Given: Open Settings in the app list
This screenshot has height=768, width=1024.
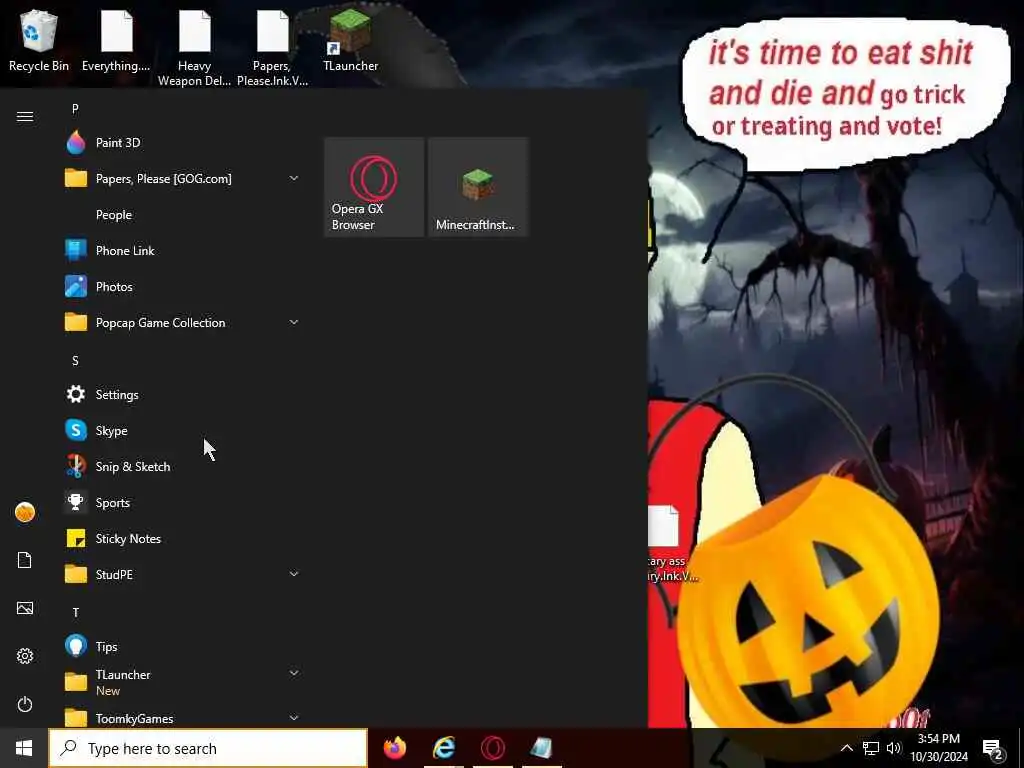Looking at the screenshot, I should 182,394.
